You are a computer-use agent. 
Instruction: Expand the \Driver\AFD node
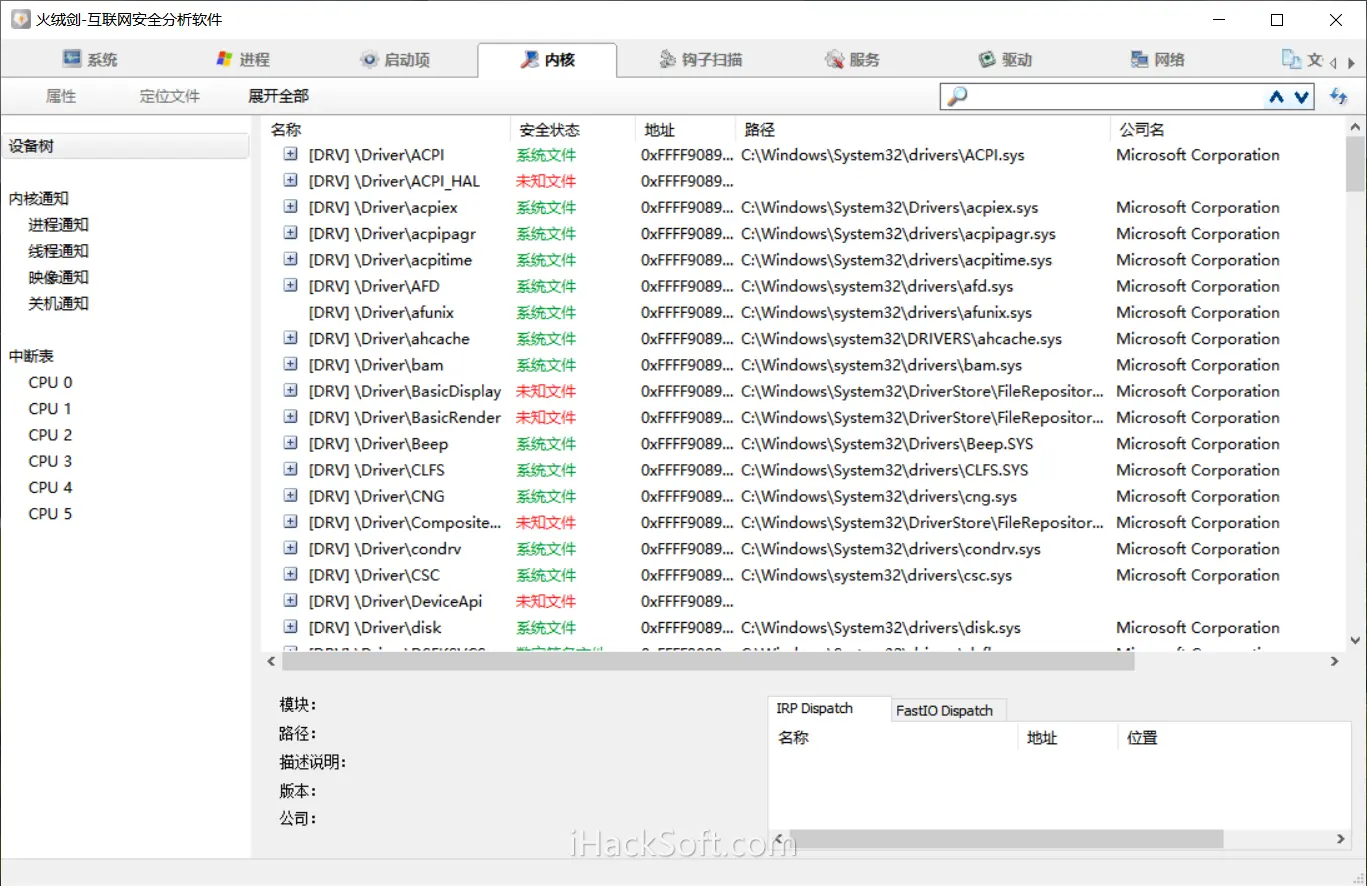pos(290,285)
